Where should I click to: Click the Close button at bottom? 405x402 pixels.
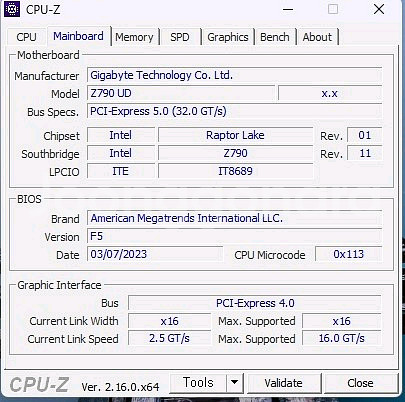point(360,383)
